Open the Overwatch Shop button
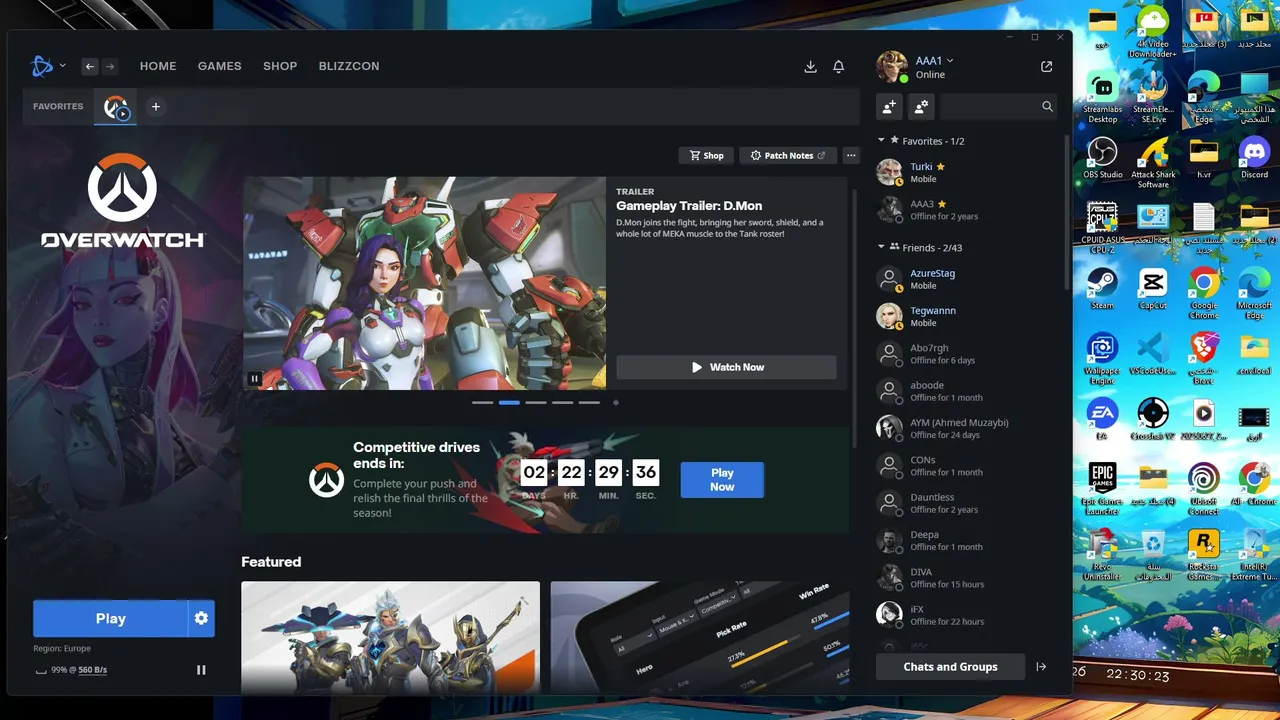The height and width of the screenshot is (720, 1280). (705, 155)
